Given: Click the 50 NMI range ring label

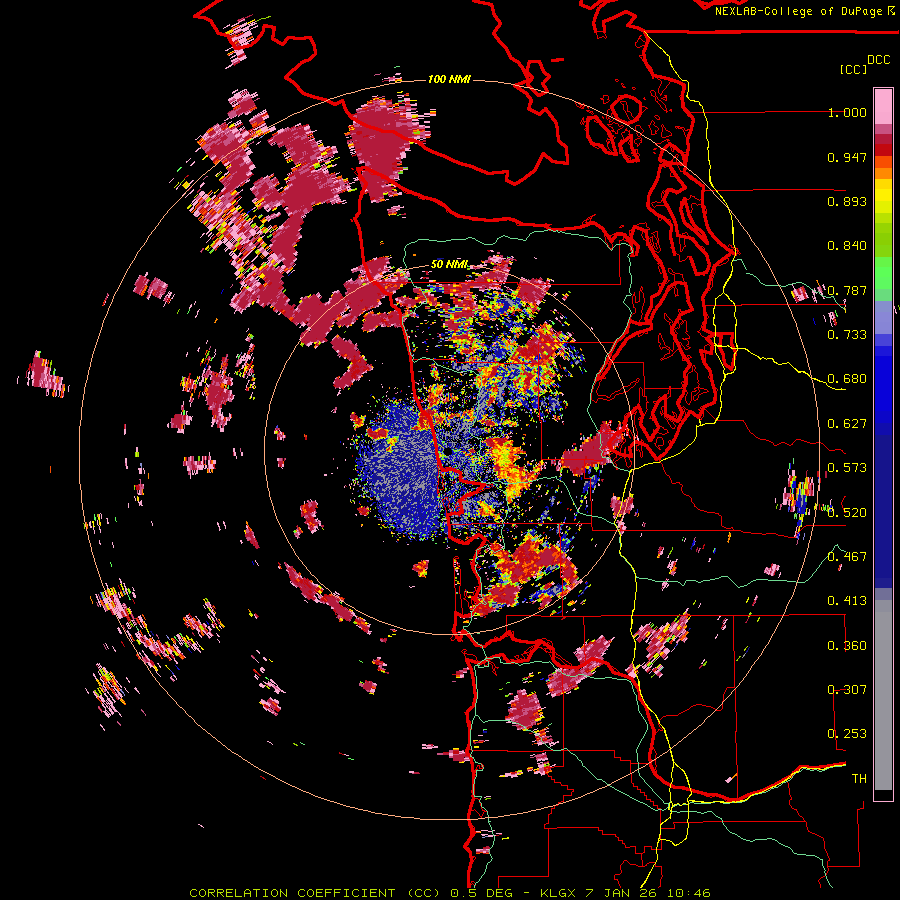Looking at the screenshot, I should click(449, 264).
